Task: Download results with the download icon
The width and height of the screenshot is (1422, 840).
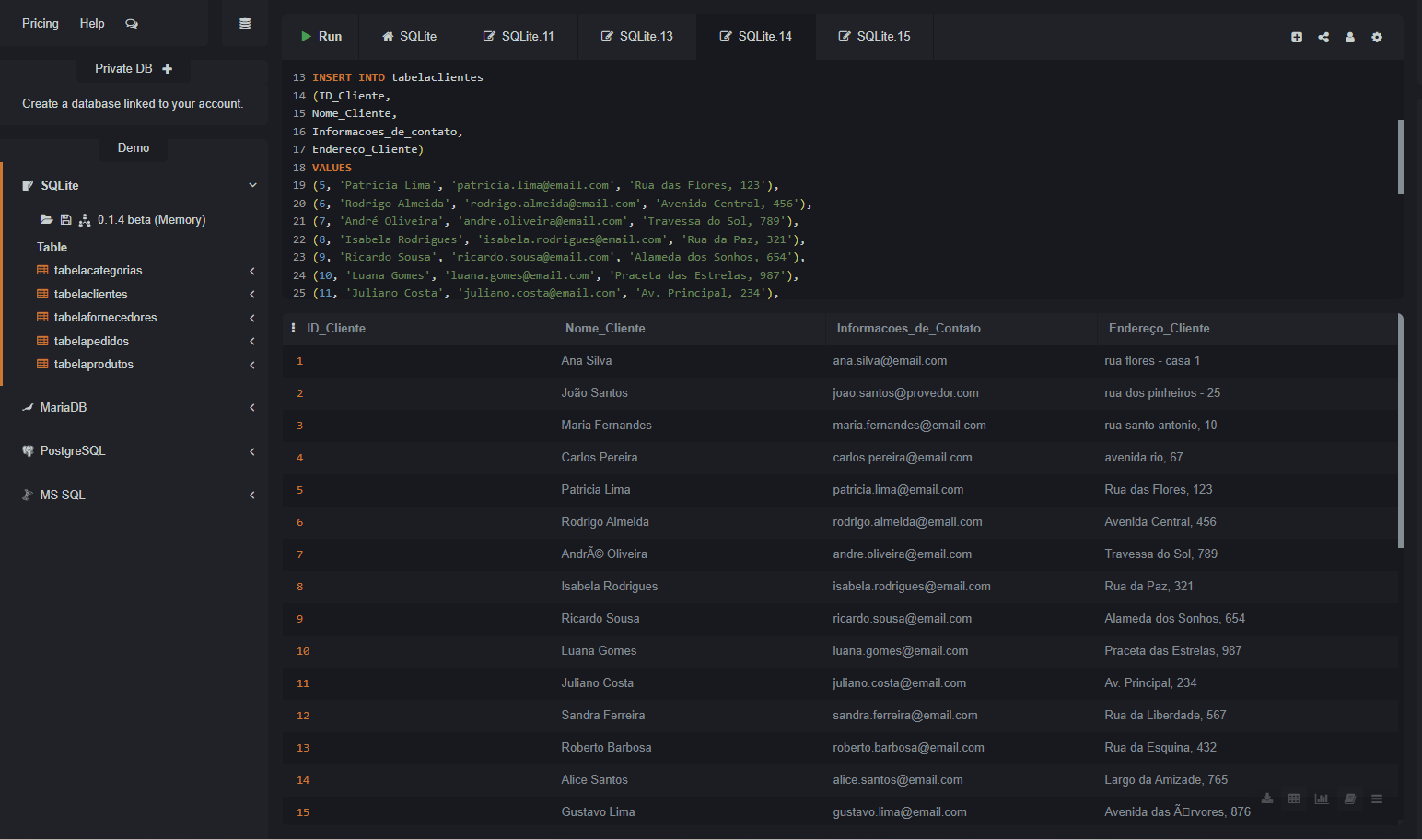Action: (x=1267, y=799)
